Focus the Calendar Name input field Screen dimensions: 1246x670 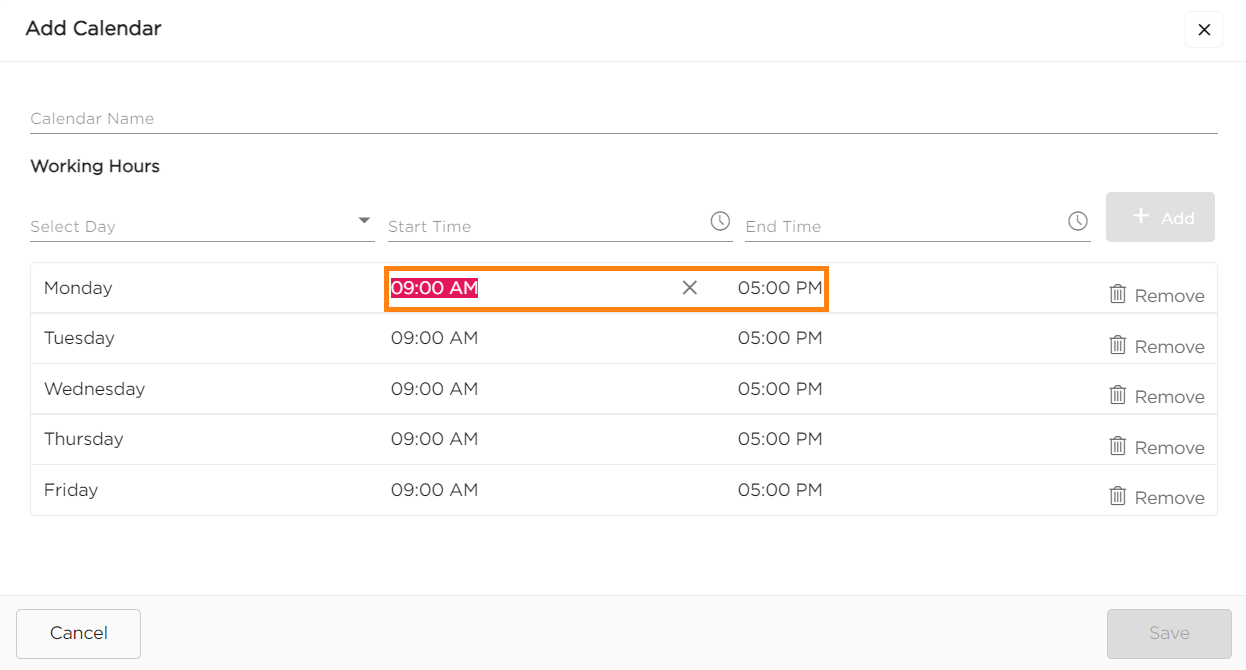click(623, 119)
